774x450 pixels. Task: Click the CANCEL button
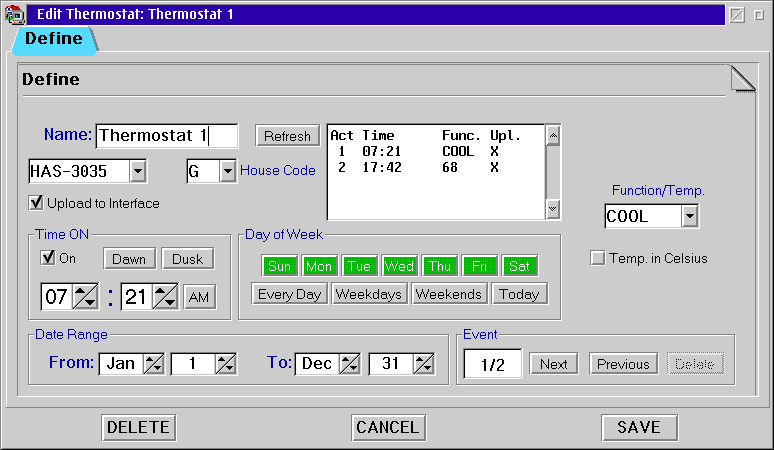[x=388, y=427]
